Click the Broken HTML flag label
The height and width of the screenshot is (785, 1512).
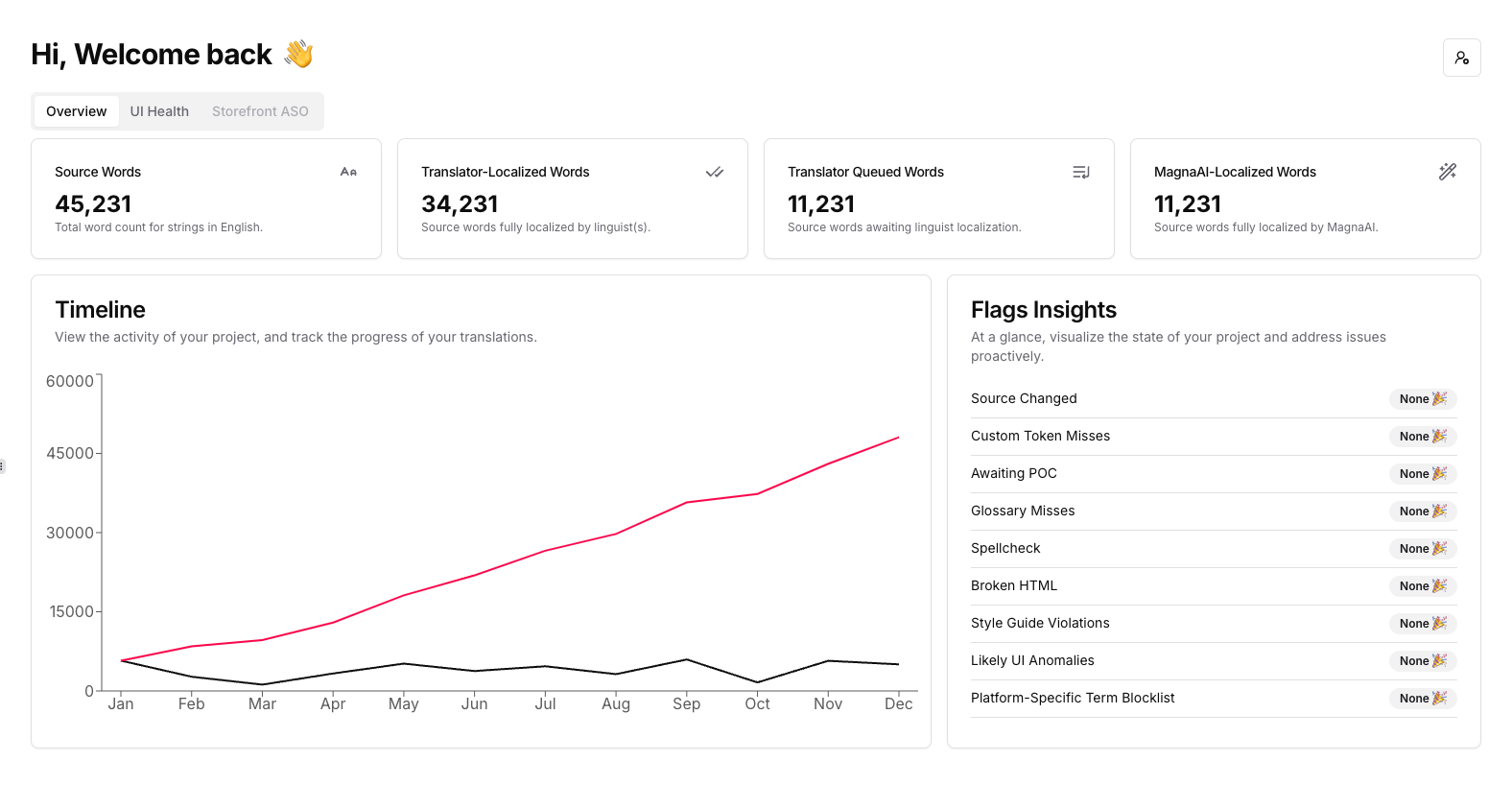(x=1014, y=585)
